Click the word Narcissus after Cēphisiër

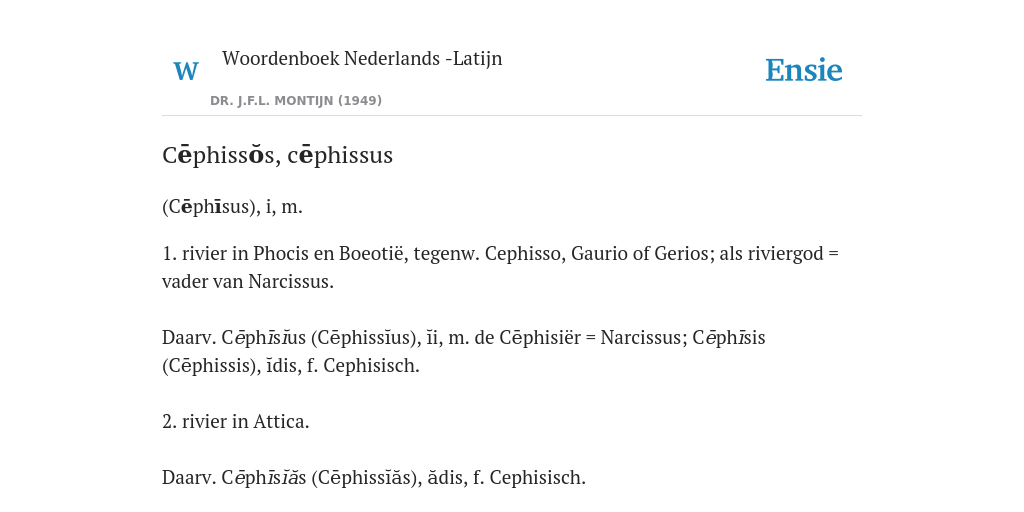tap(641, 338)
